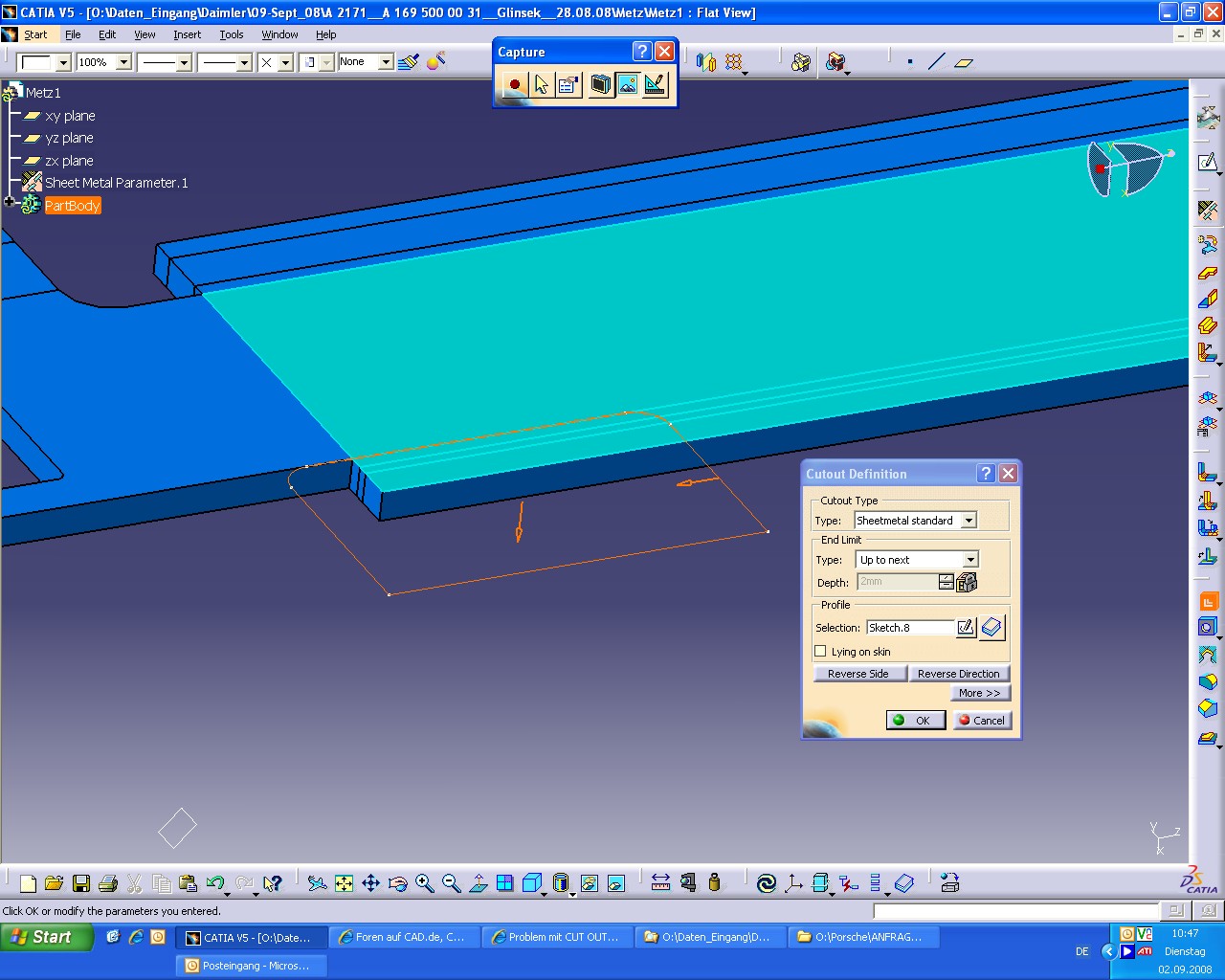Viewport: 1225px width, 980px height.
Task: Select the arrow Select Mode icon in Capture
Action: pyautogui.click(x=542, y=85)
